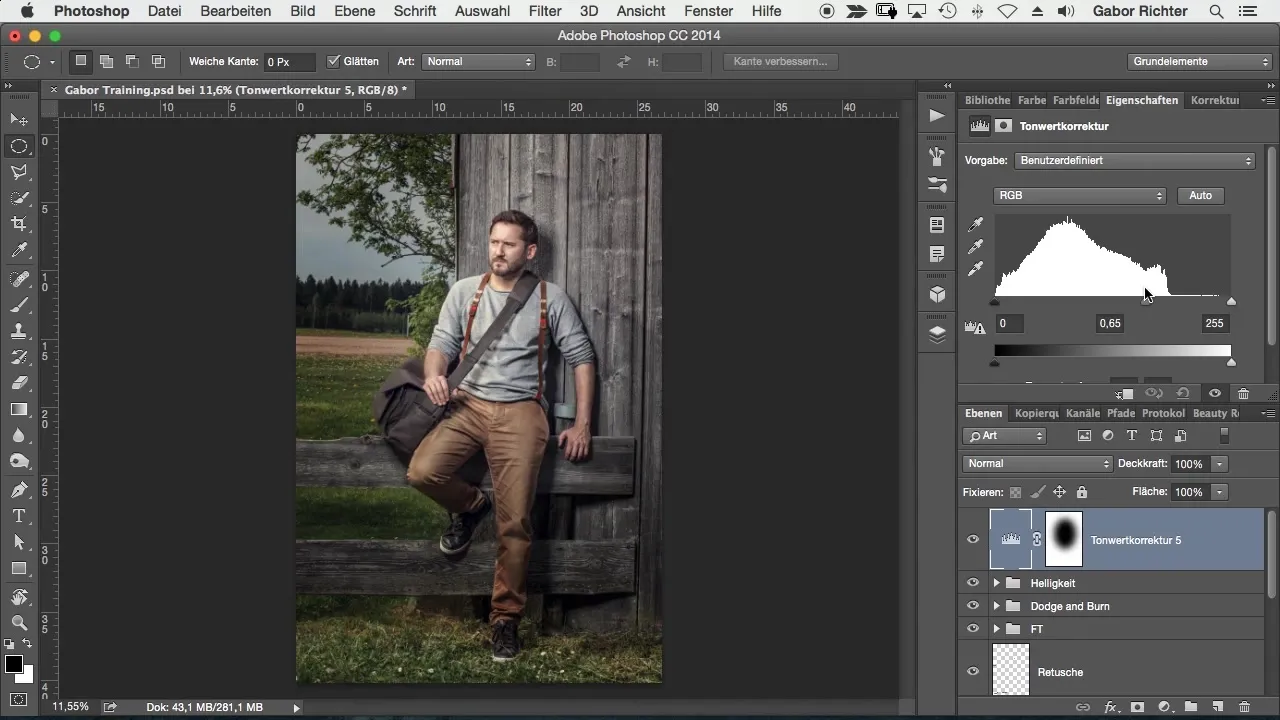This screenshot has height=720, width=1280.
Task: Delete the adjustment via Properties trash icon
Action: pos(1243,394)
